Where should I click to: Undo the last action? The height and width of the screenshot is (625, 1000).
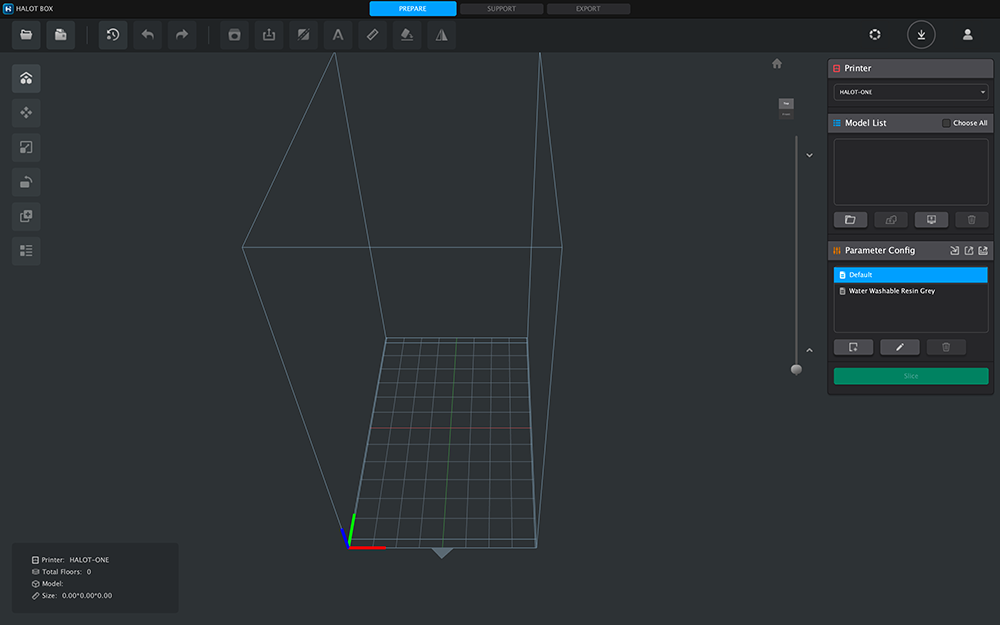[x=147, y=35]
